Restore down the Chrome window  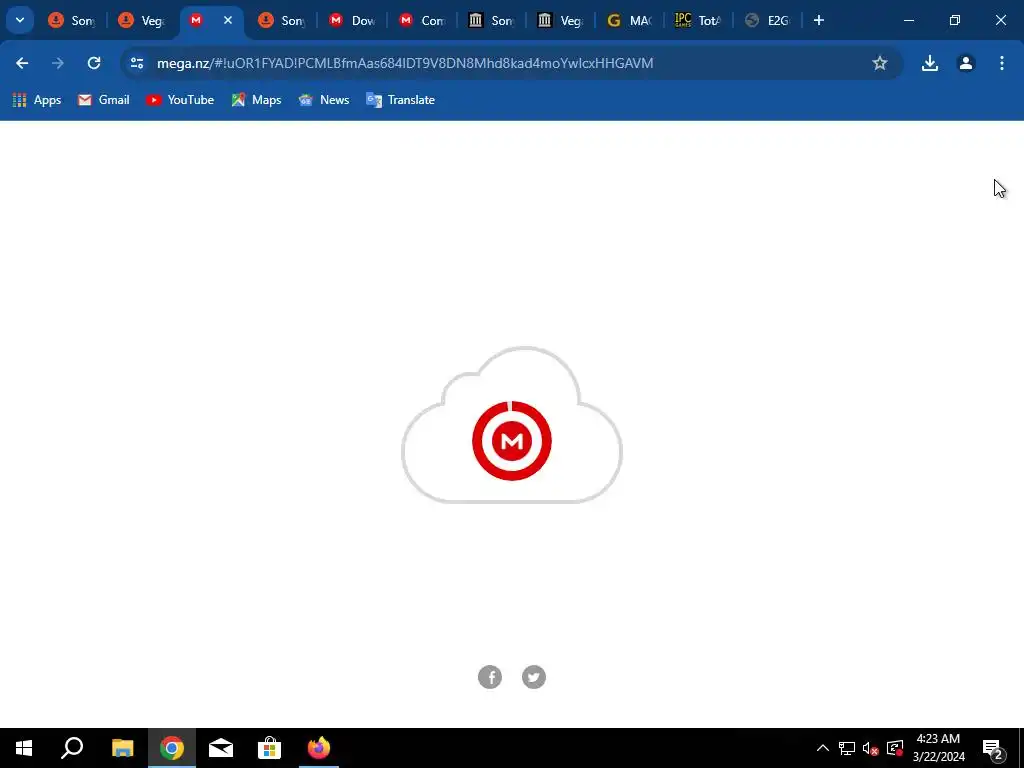coord(955,20)
